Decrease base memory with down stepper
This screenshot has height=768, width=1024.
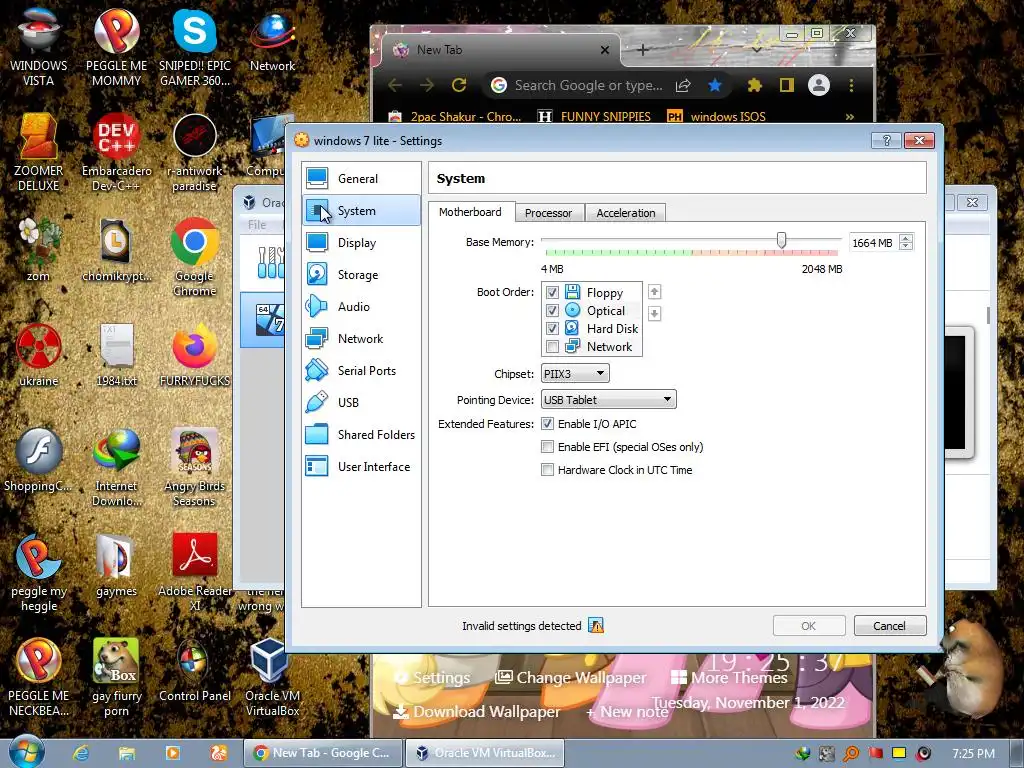click(x=905, y=247)
